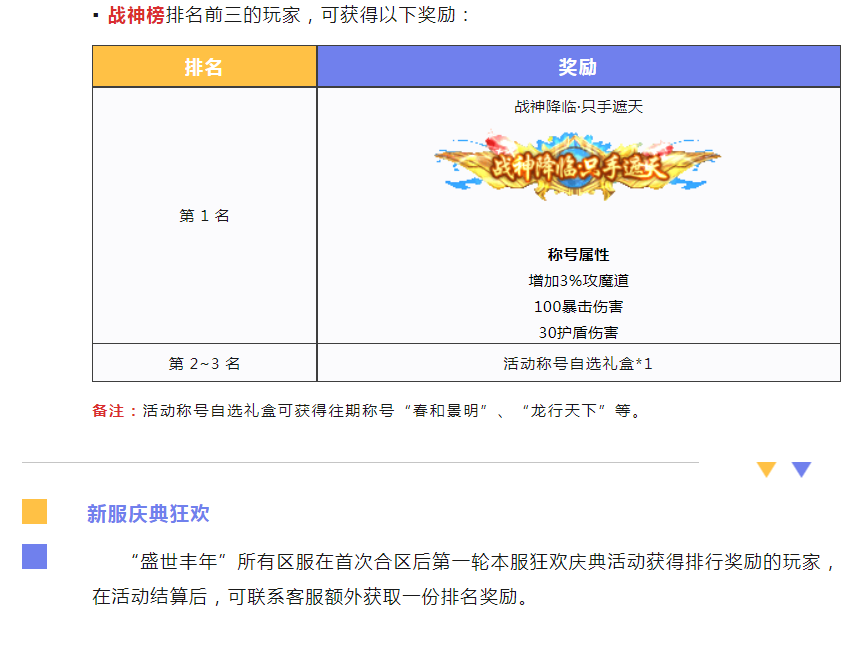Click the 在活动结算后 paragraph line
This screenshot has width=867, height=657.
click(x=312, y=597)
